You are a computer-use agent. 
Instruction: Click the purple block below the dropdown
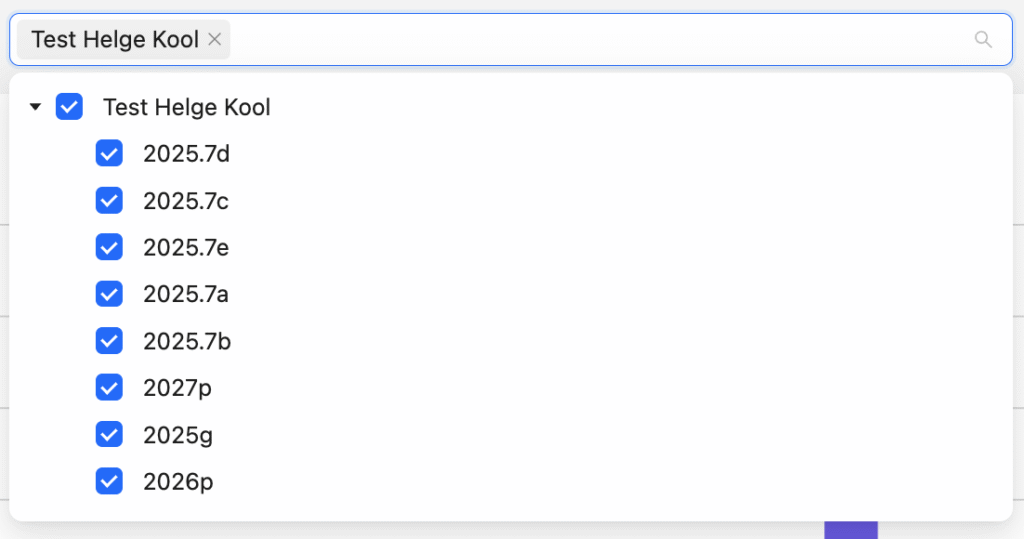[x=850, y=530]
